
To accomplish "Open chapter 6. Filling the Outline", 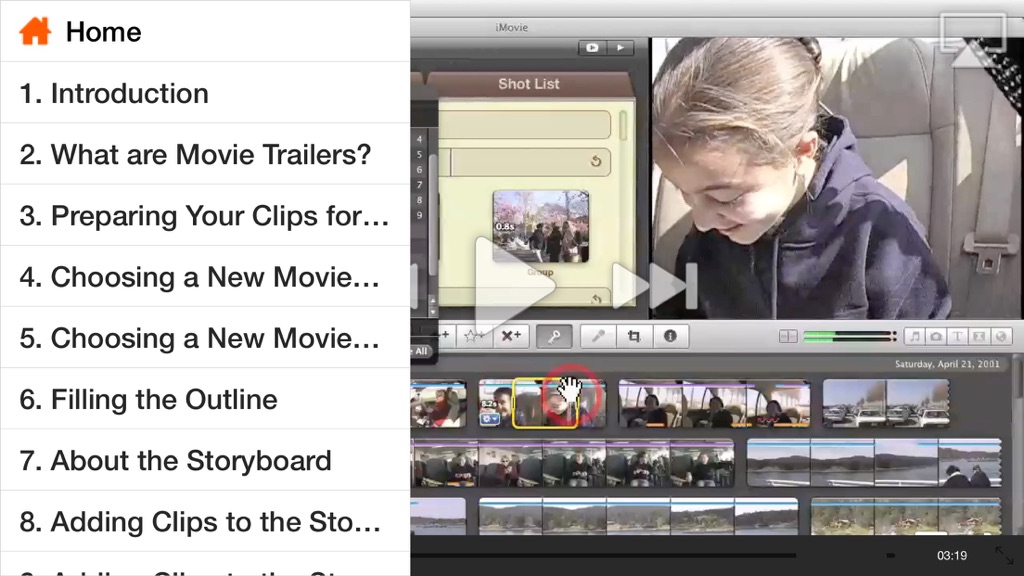I will pos(205,399).
